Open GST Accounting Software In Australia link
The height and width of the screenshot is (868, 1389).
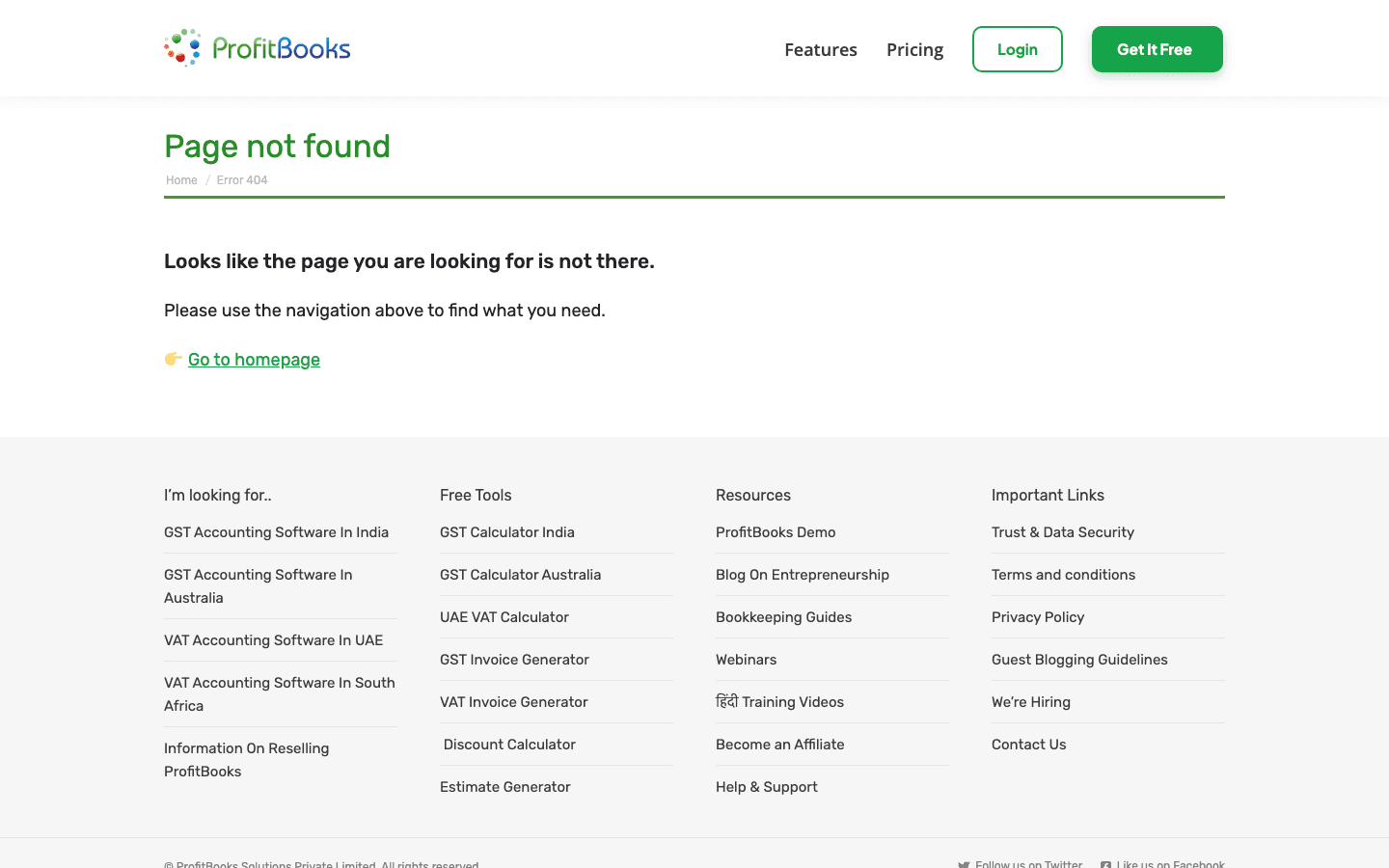tap(259, 586)
